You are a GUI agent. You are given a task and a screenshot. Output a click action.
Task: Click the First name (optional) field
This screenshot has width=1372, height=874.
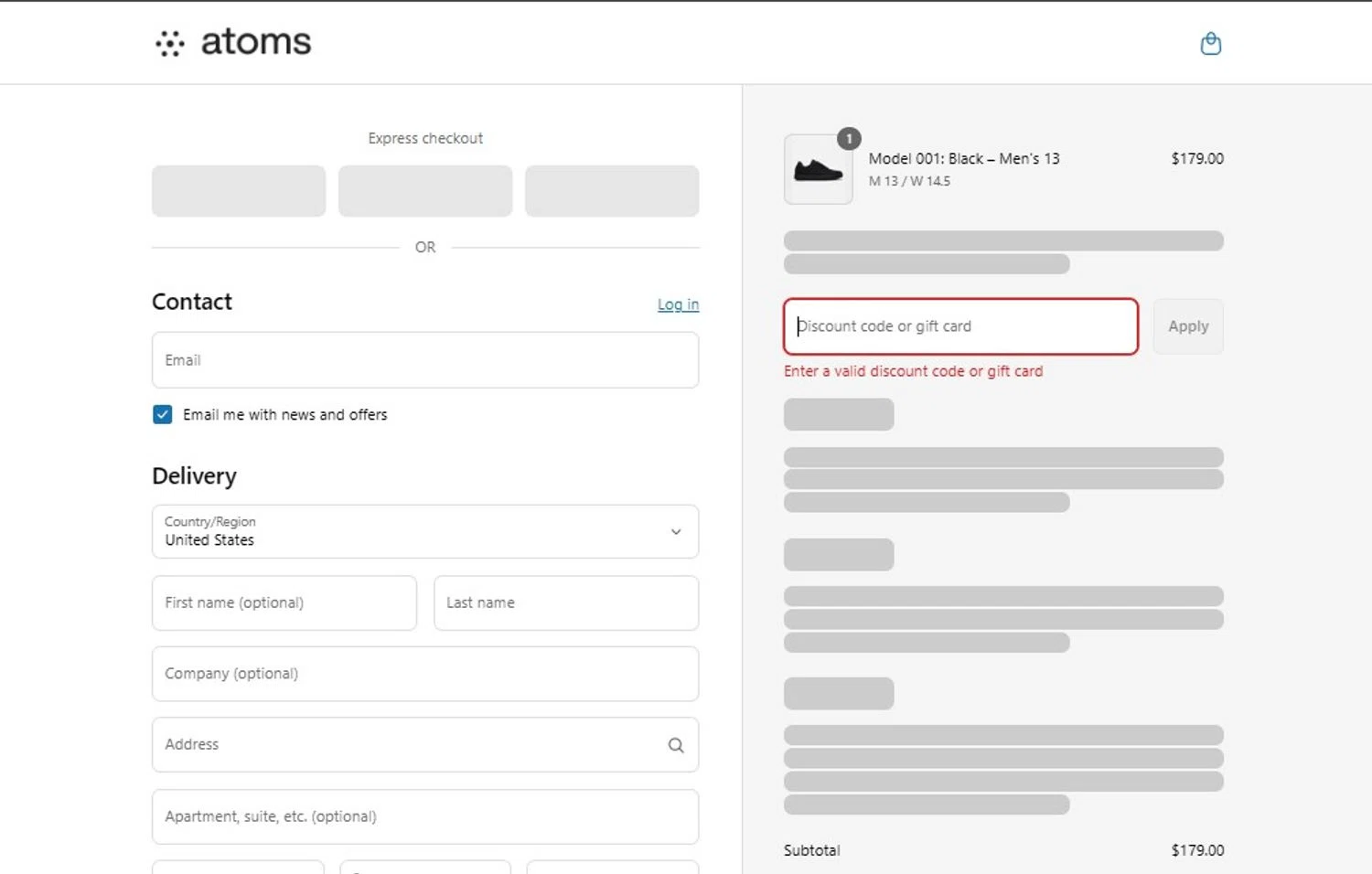tap(284, 602)
